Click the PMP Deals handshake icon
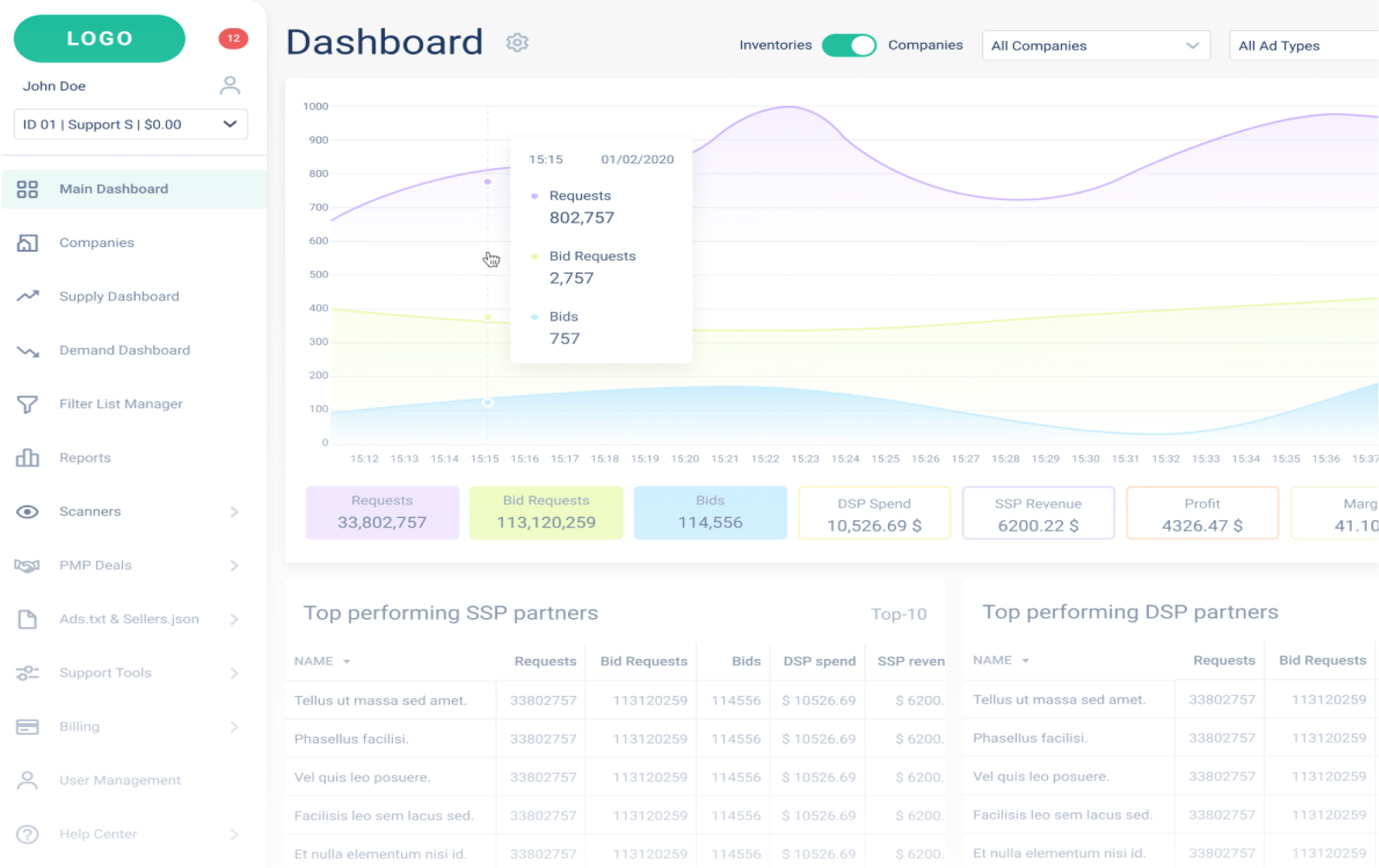1379x868 pixels. [x=27, y=565]
